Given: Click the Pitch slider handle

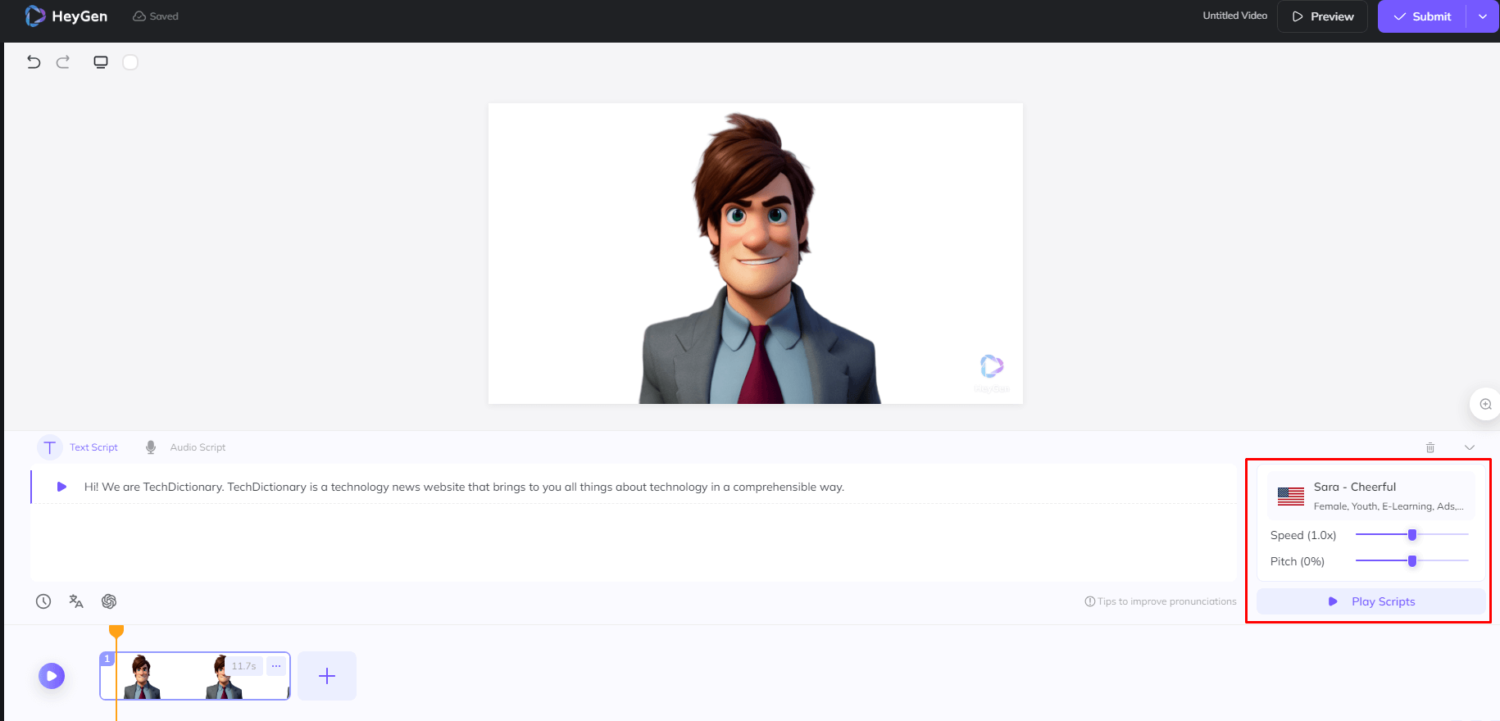Looking at the screenshot, I should pyautogui.click(x=1412, y=561).
